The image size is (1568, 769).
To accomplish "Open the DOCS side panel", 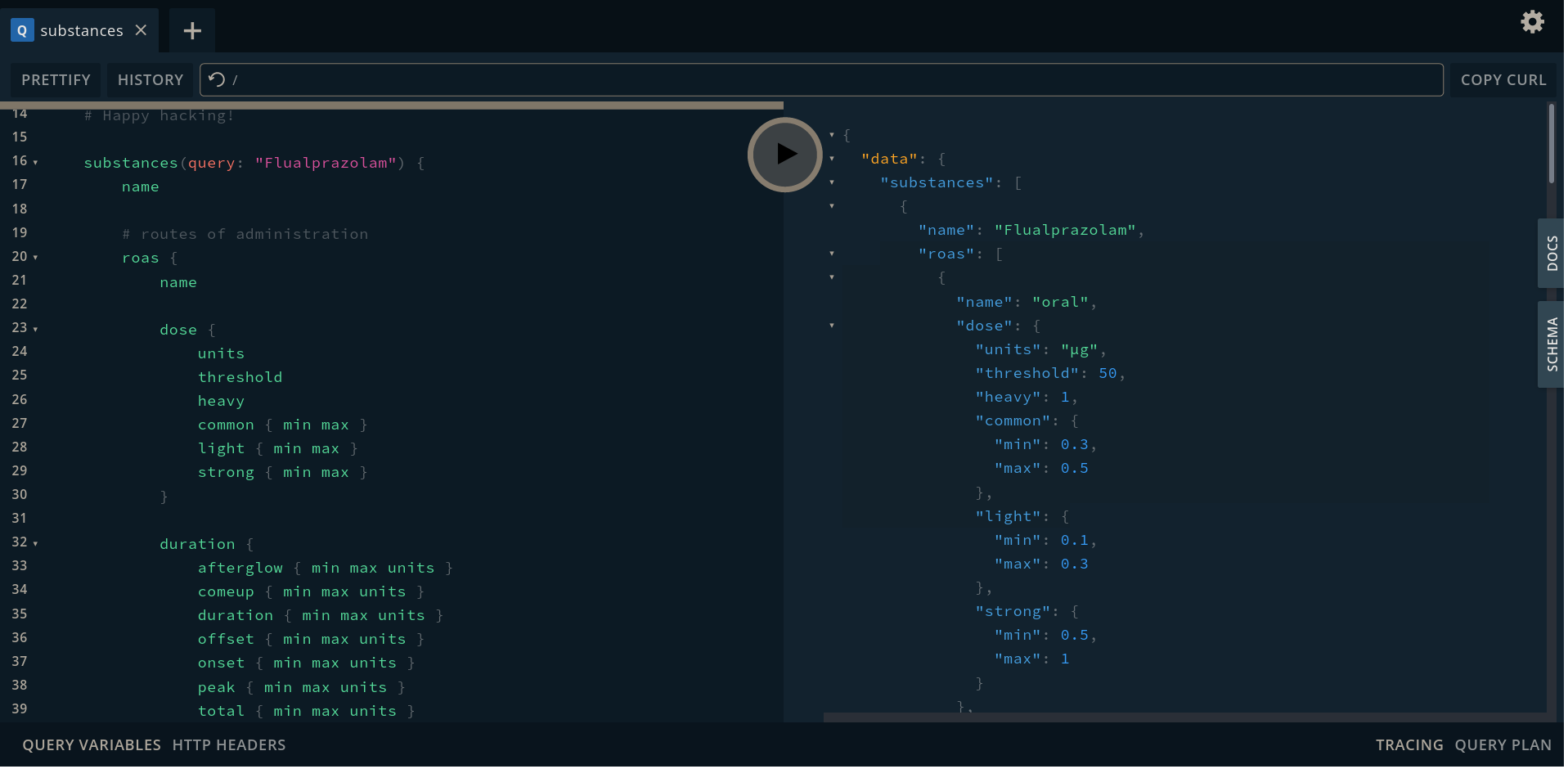I will [1551, 253].
